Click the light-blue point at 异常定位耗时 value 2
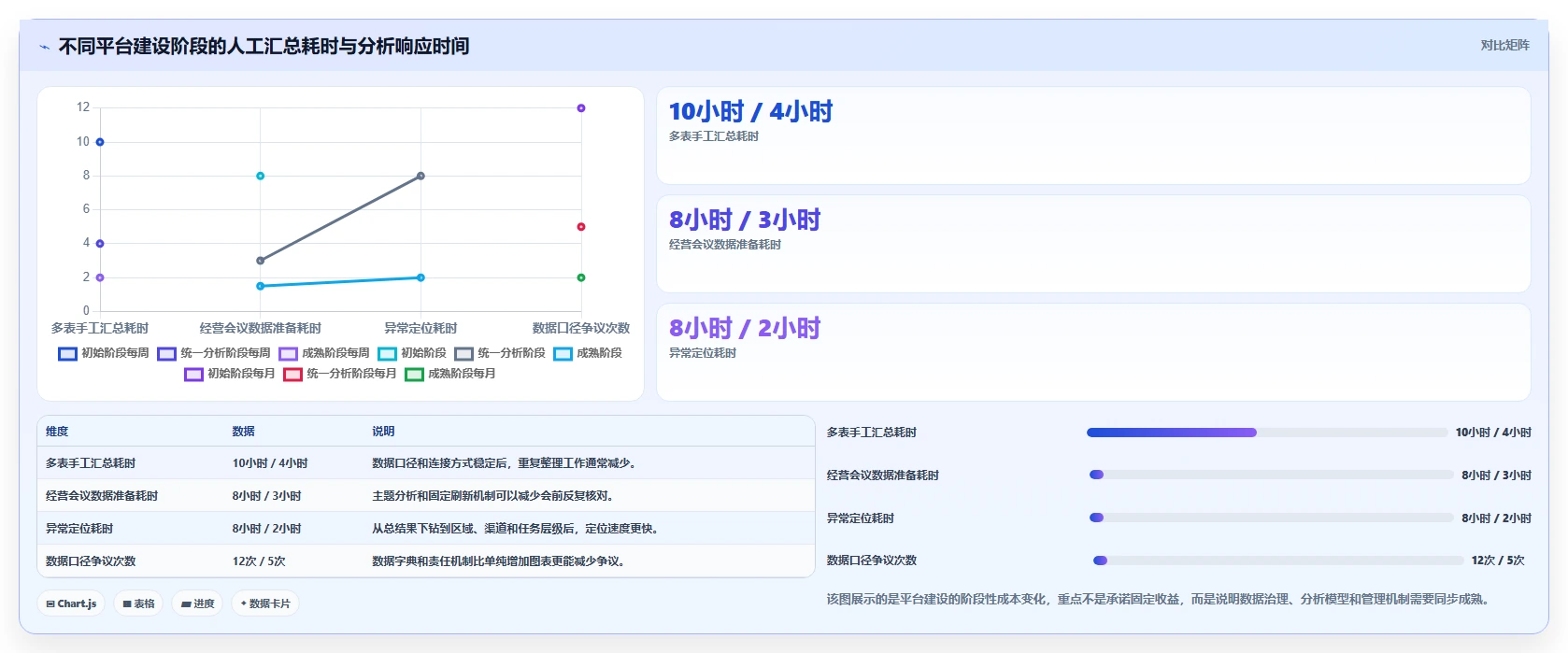Viewport: 1568px width, 653px height. pos(421,277)
